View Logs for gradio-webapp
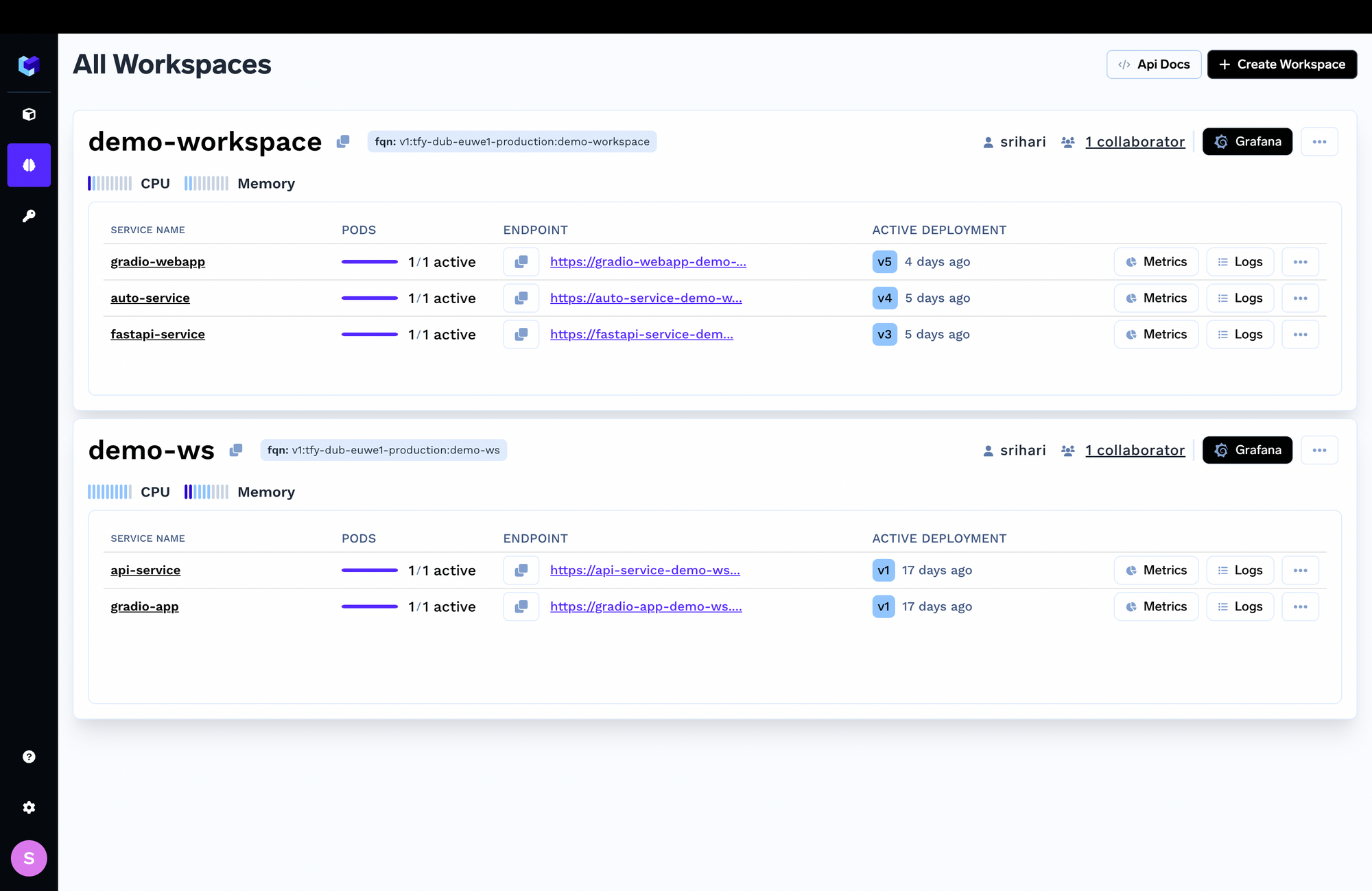This screenshot has height=891, width=1372. pos(1240,262)
